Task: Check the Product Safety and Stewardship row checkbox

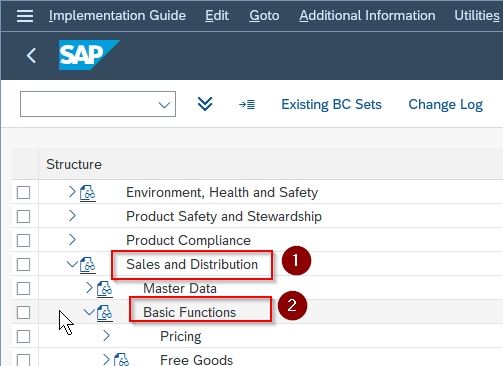Action: tap(23, 217)
